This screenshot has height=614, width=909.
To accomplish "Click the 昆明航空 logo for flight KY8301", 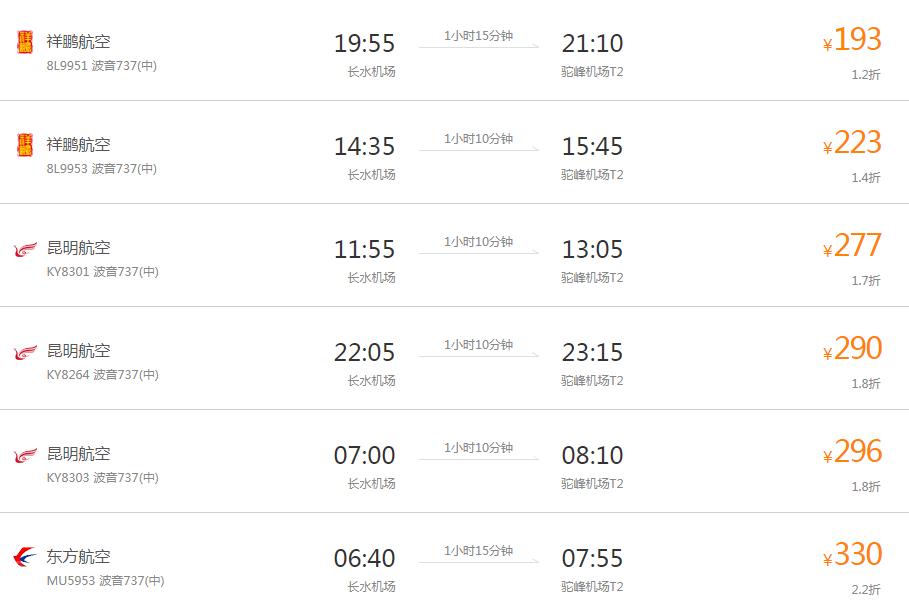I will point(25,249).
